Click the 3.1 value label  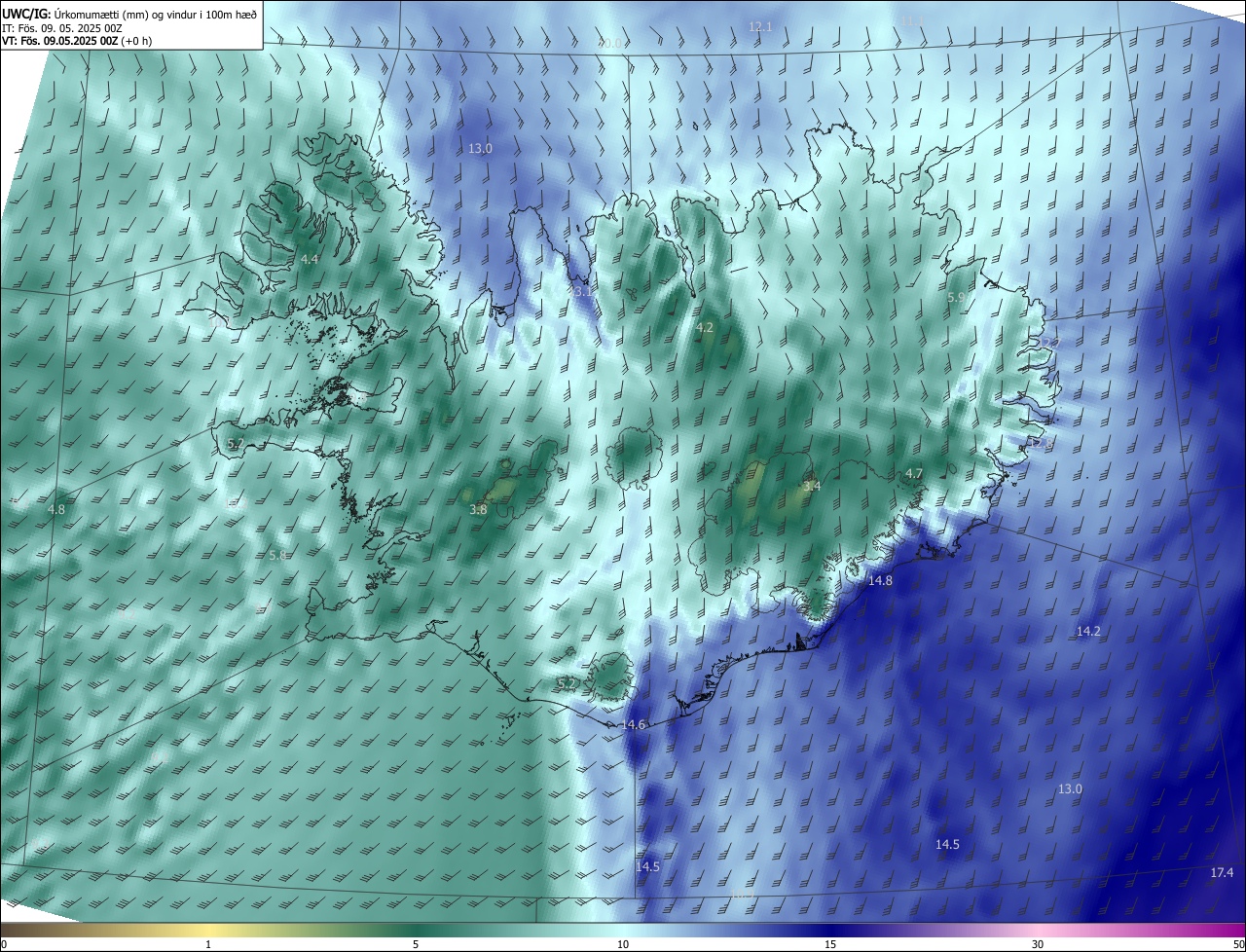coord(583,291)
